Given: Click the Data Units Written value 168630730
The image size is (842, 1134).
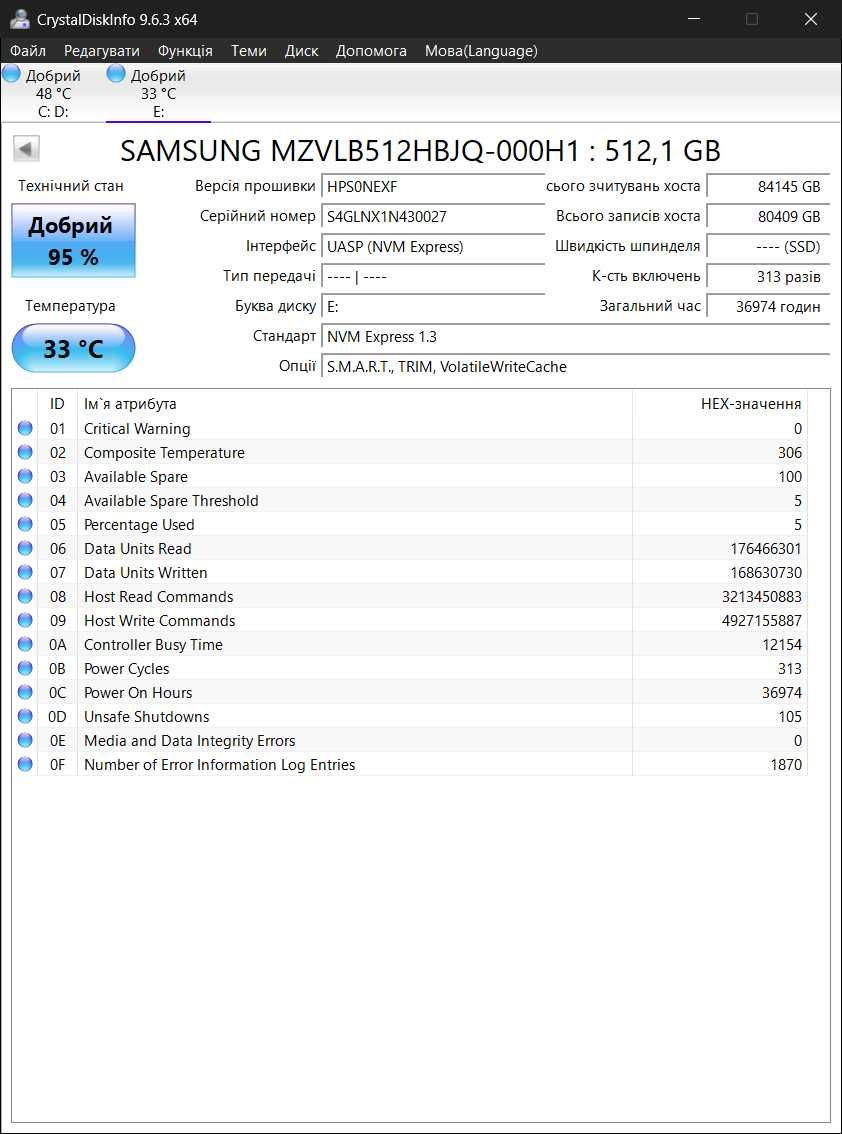Looking at the screenshot, I should (x=765, y=573).
